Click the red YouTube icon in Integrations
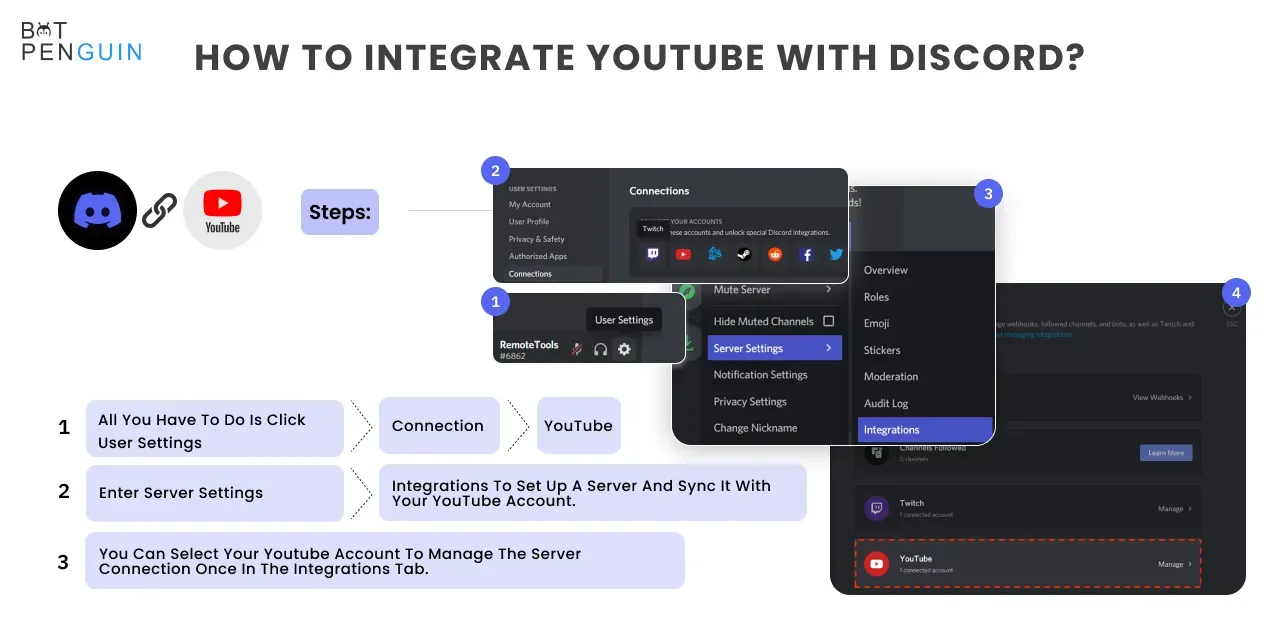The image size is (1280, 628). (877, 564)
